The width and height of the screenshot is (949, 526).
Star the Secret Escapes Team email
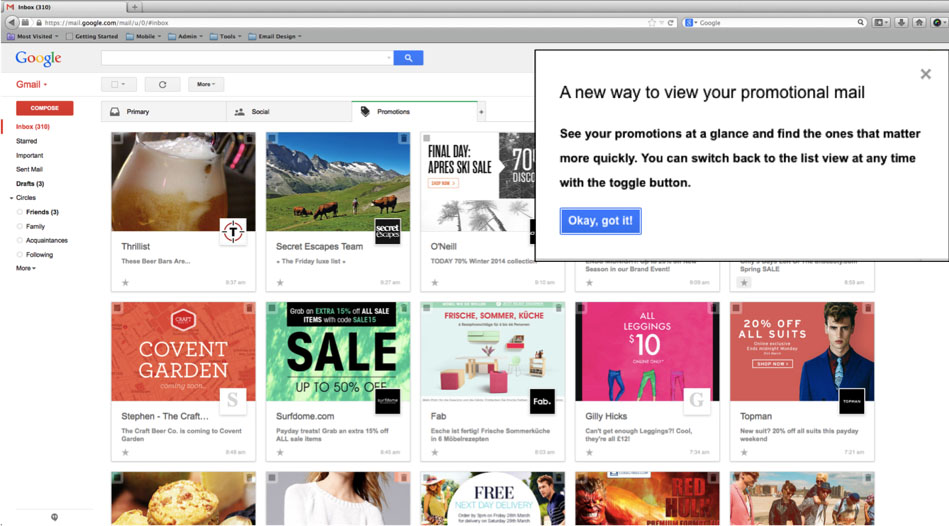tap(280, 282)
